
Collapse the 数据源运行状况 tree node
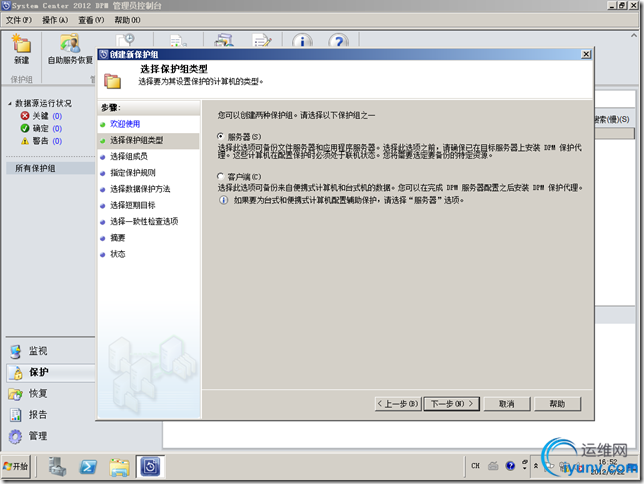click(x=10, y=104)
